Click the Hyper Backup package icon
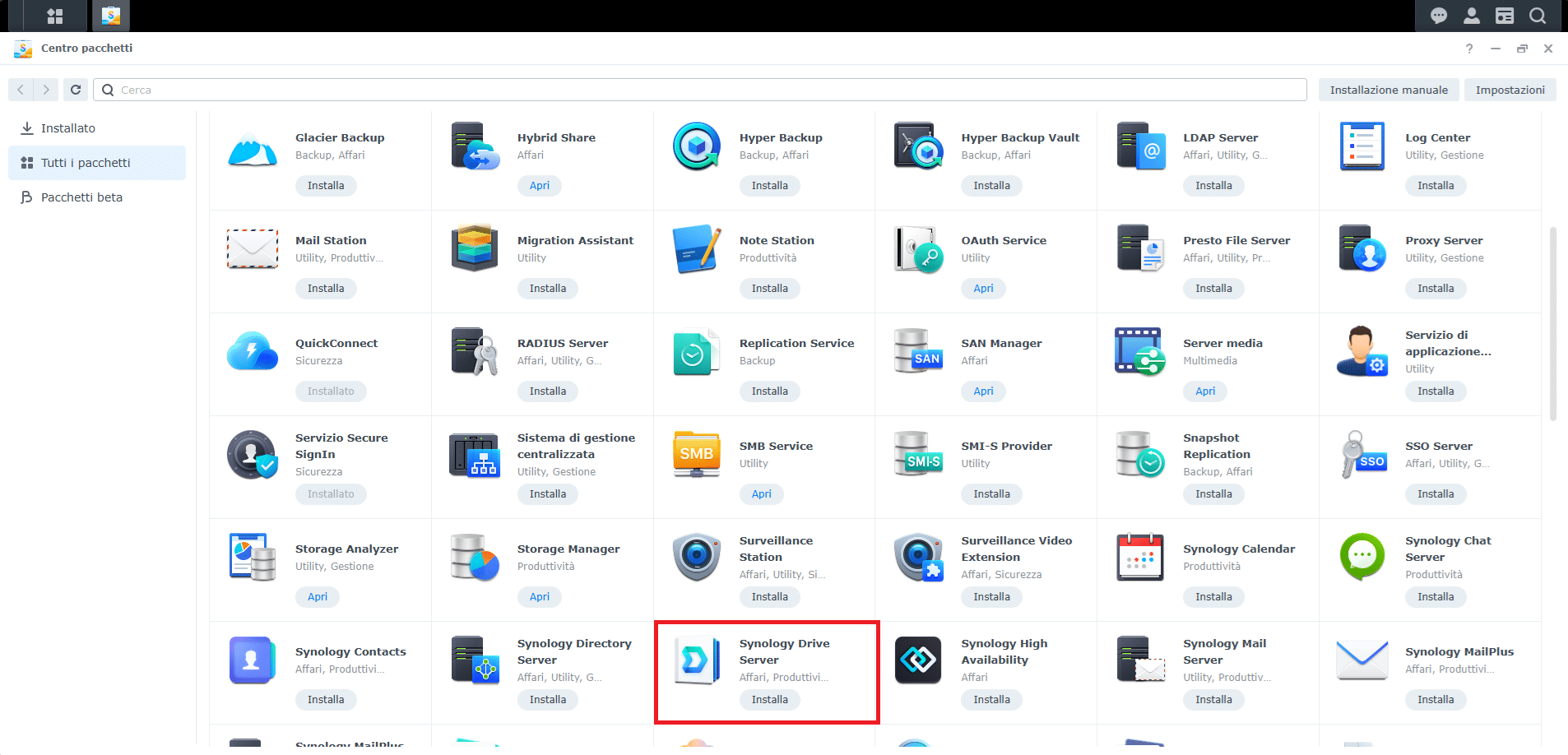 697,146
